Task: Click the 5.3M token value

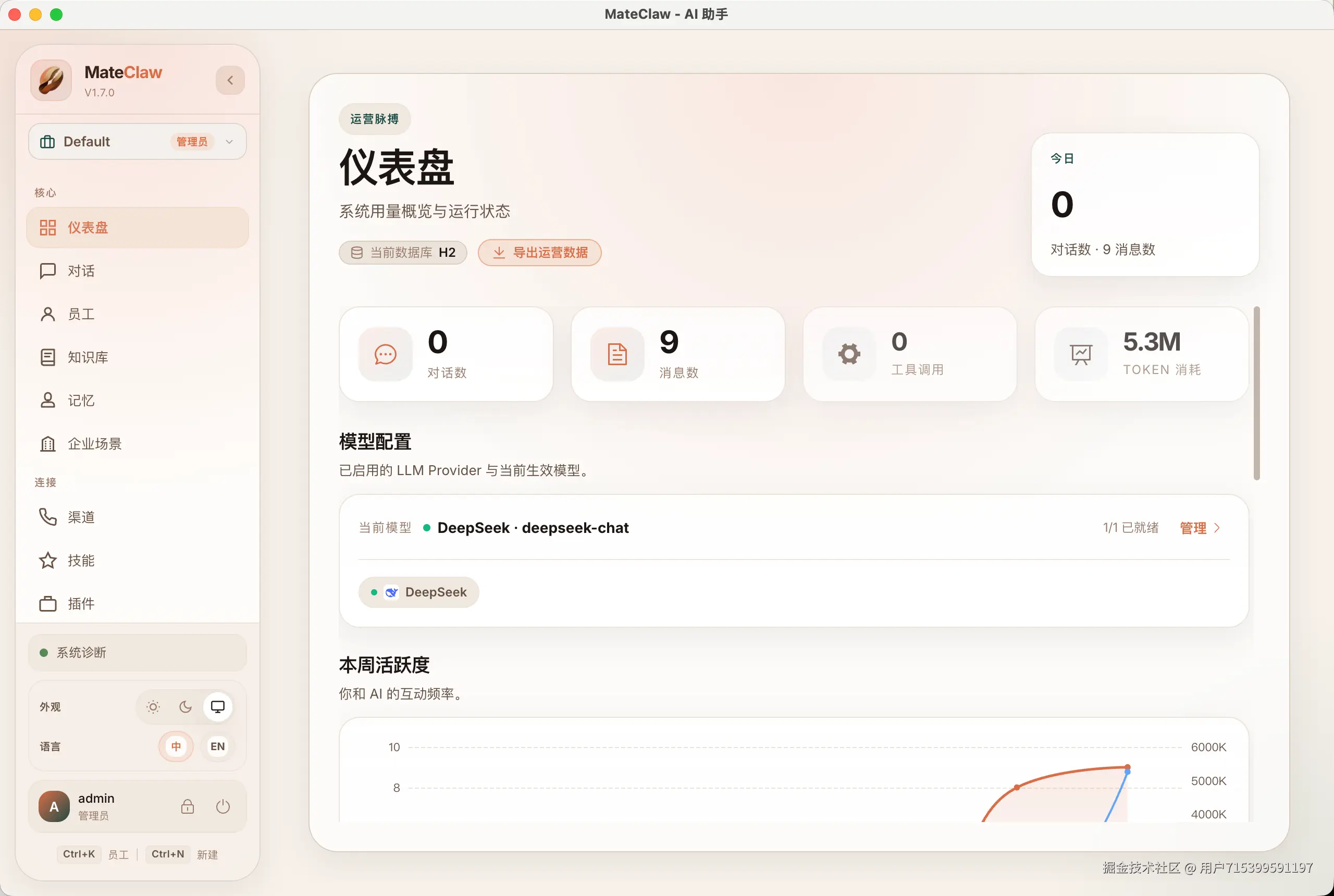Action: tap(1152, 342)
